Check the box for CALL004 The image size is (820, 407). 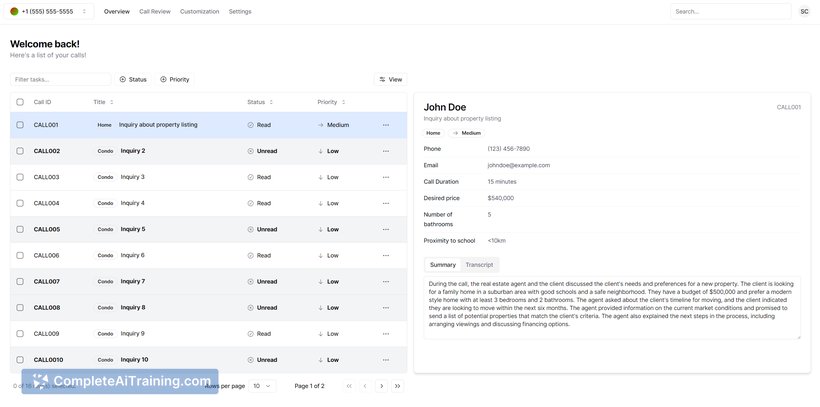tap(20, 203)
